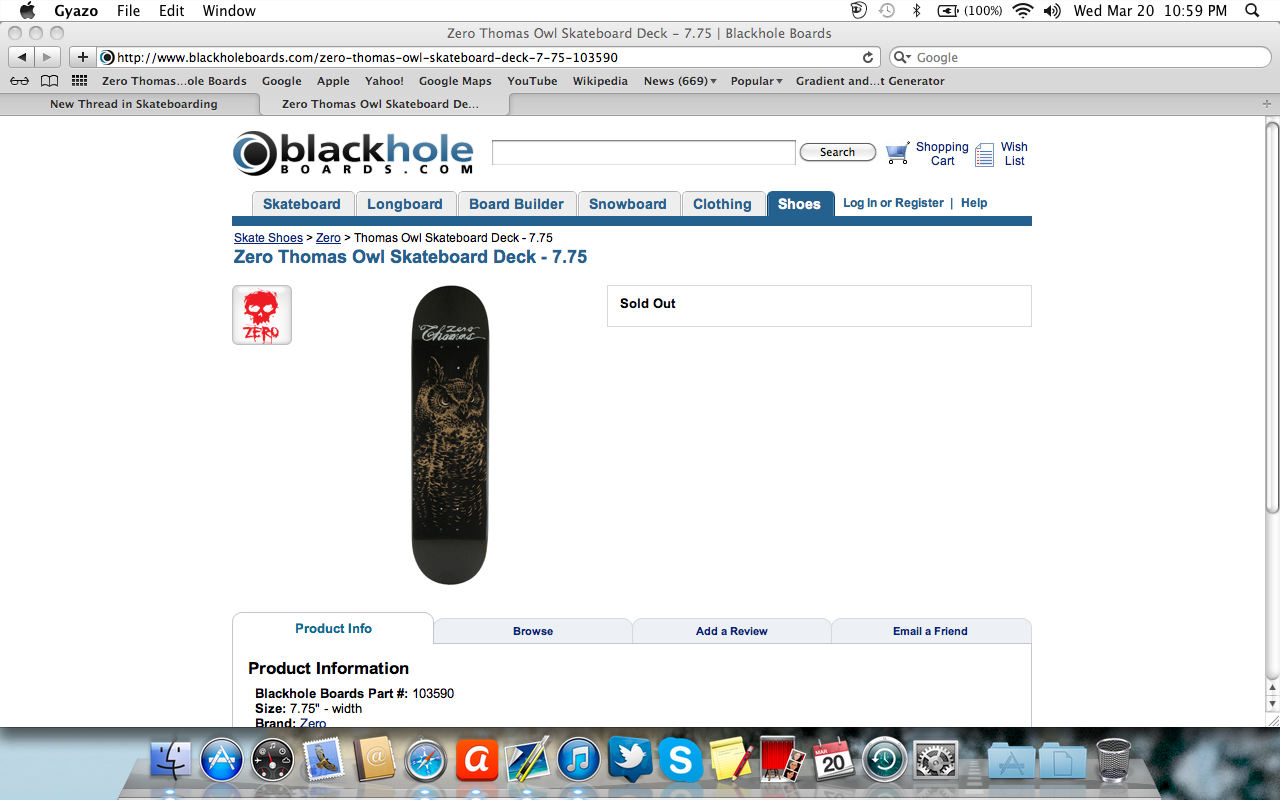Expand the Popular bookmarks dropdown

point(756,81)
